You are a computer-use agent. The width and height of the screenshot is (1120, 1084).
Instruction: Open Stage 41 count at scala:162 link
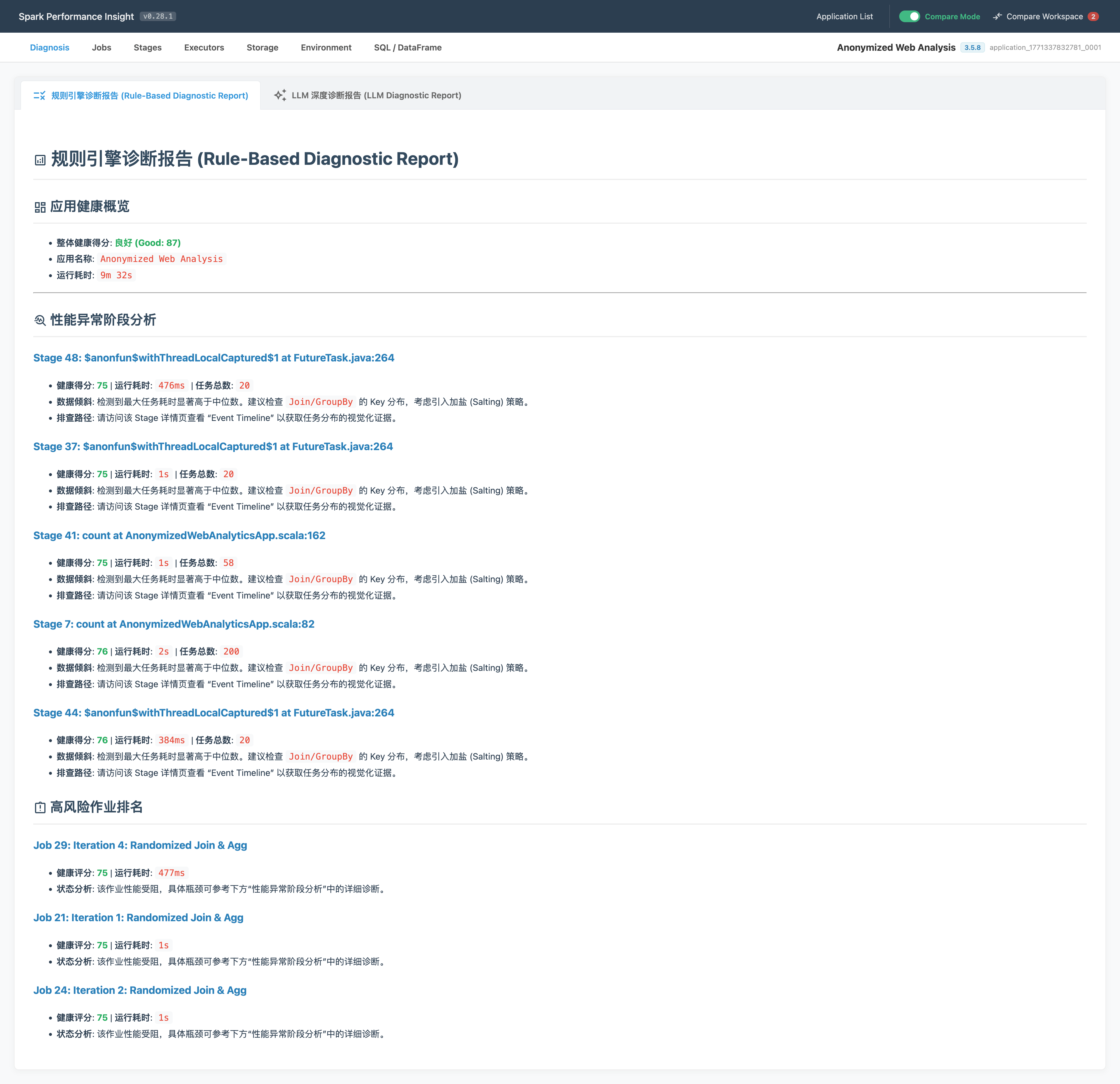coord(179,535)
